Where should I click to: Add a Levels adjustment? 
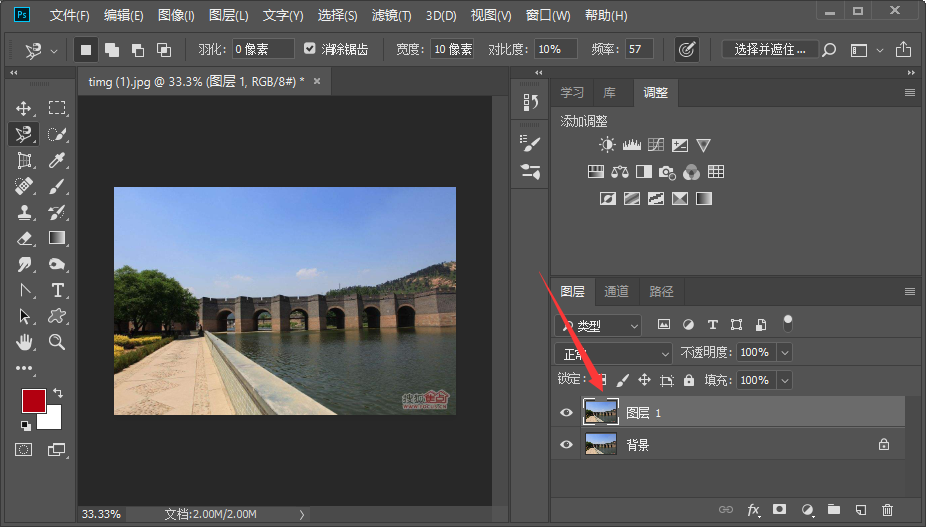pyautogui.click(x=631, y=145)
